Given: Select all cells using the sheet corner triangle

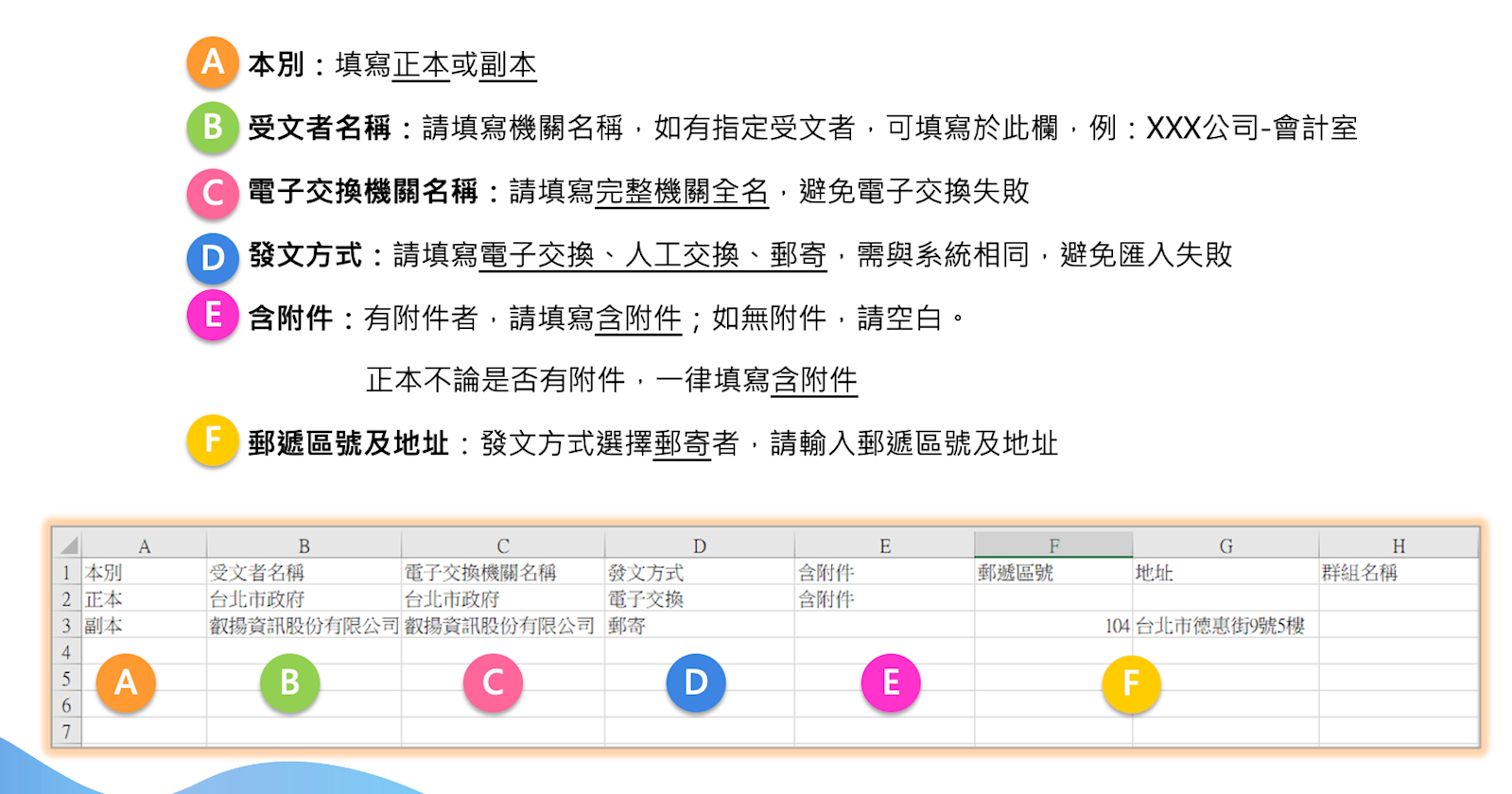Looking at the screenshot, I should (69, 545).
